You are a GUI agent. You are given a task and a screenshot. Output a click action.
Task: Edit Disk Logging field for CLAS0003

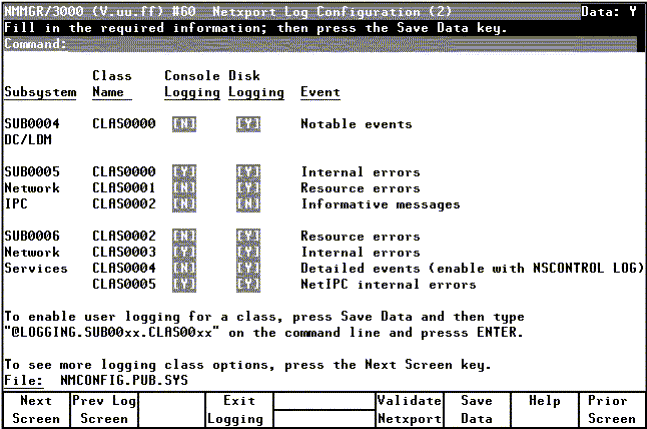[x=248, y=252]
